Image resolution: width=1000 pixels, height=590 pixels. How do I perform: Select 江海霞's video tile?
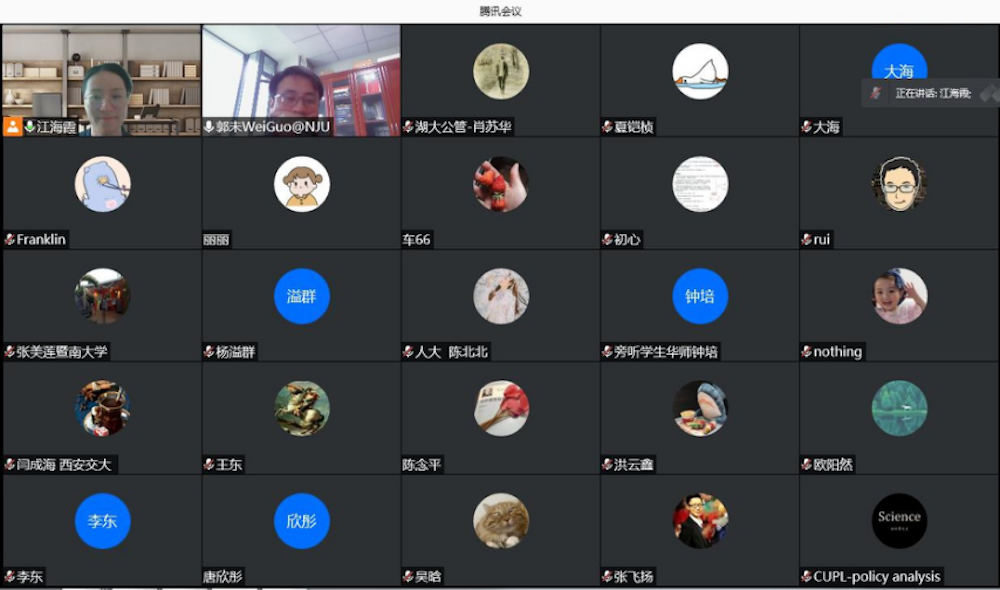pyautogui.click(x=101, y=80)
